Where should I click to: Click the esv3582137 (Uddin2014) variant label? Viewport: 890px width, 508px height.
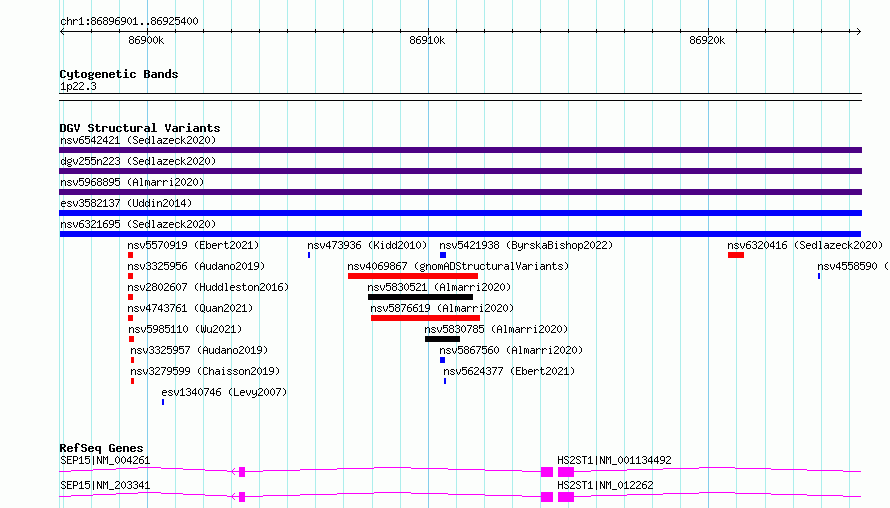(126, 203)
